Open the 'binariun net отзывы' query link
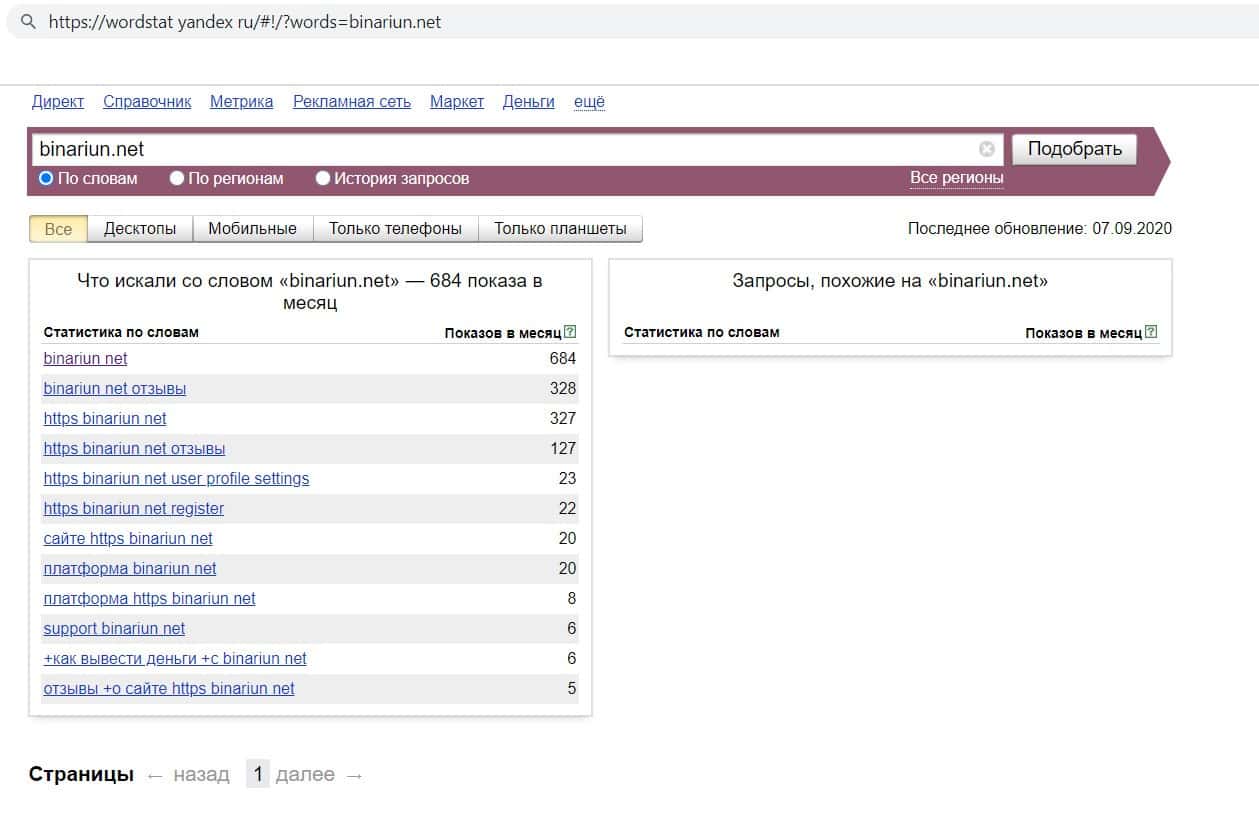 (x=115, y=388)
